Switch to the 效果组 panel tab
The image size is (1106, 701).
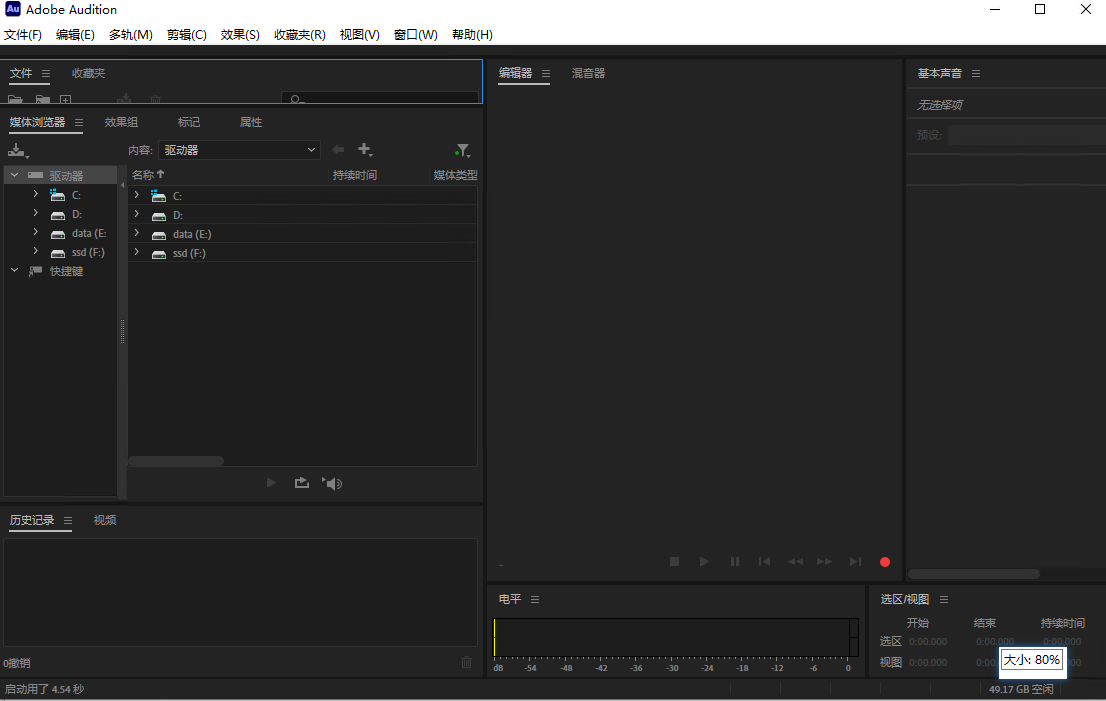point(121,121)
